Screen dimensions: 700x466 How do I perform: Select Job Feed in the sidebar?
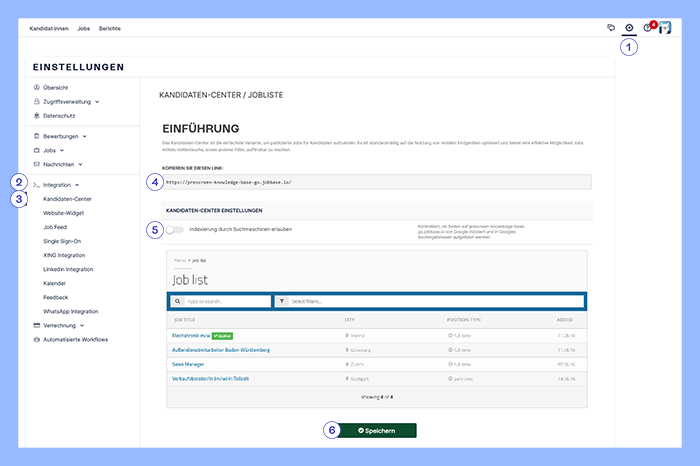[x=55, y=227]
